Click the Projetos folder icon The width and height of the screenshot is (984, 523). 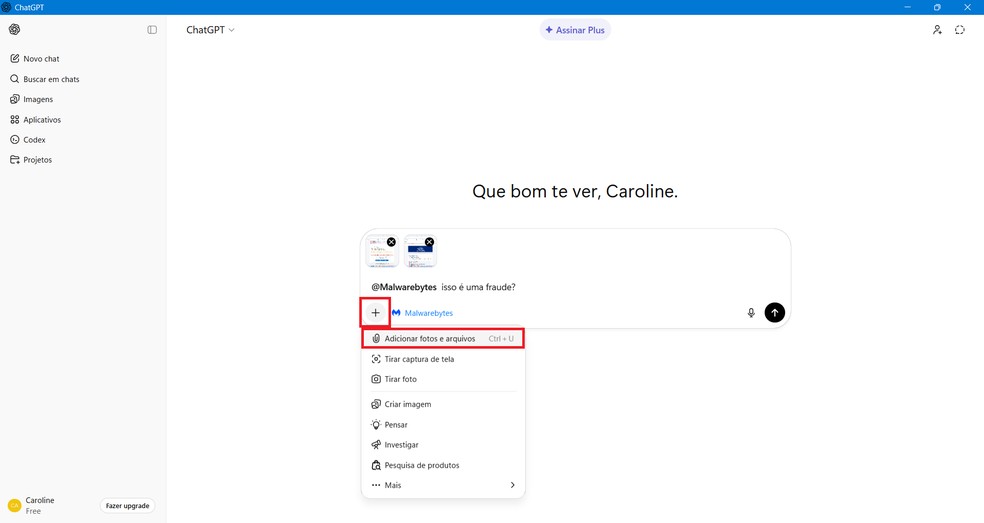click(14, 159)
